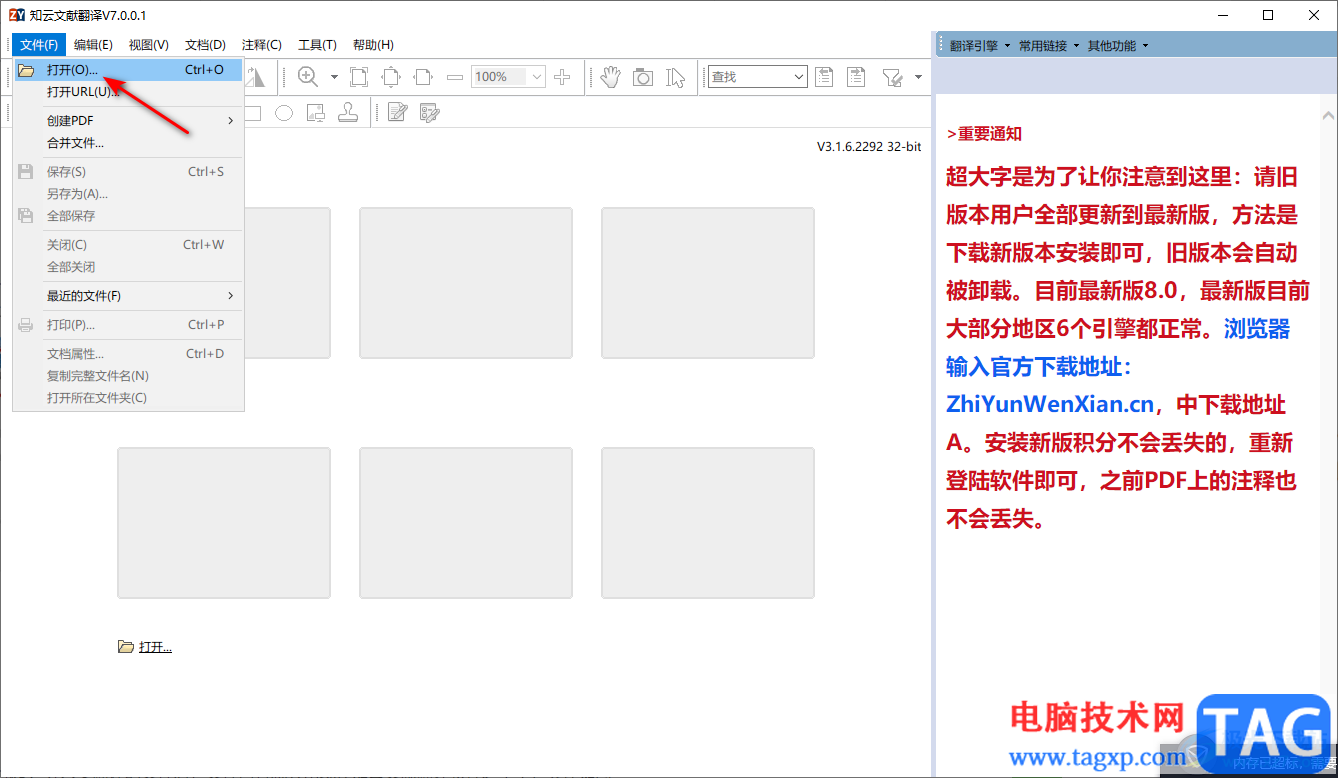
Task: Select the text selection cursor tool
Action: pyautogui.click(x=677, y=77)
